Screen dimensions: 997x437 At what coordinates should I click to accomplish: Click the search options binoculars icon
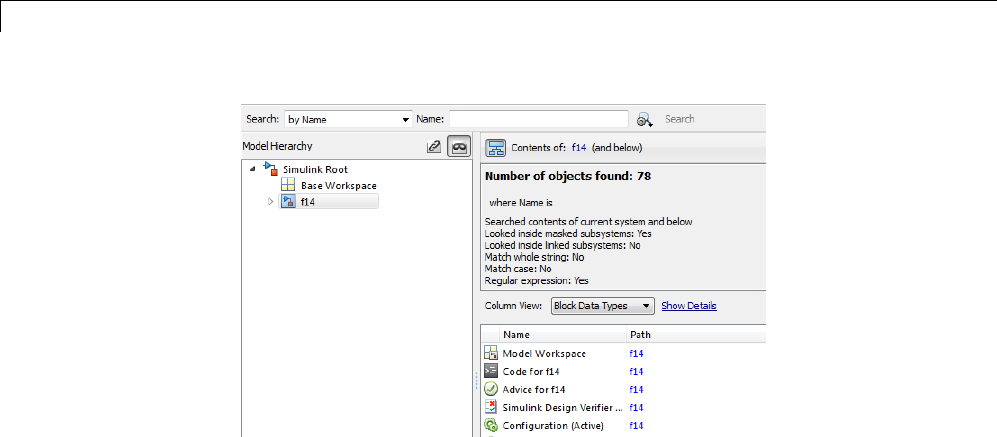coord(645,120)
